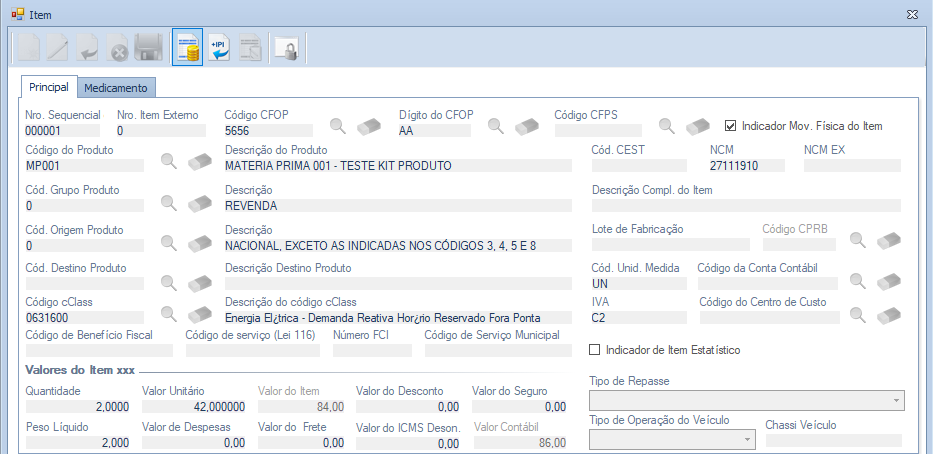Screen dimensions: 933x454
Task: Click the Cód. CEST input field
Action: coord(639,166)
